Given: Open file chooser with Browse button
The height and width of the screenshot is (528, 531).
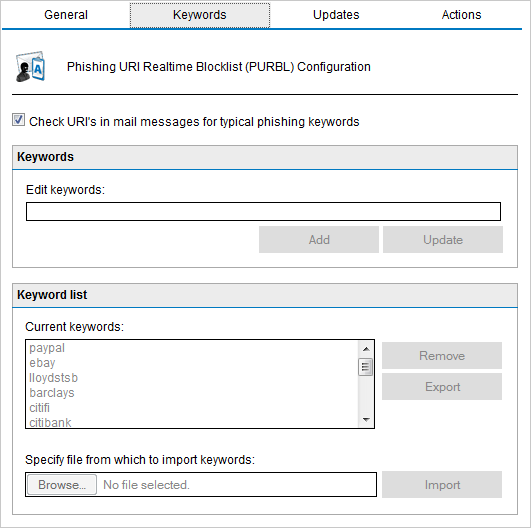Looking at the screenshot, I should 62,485.
